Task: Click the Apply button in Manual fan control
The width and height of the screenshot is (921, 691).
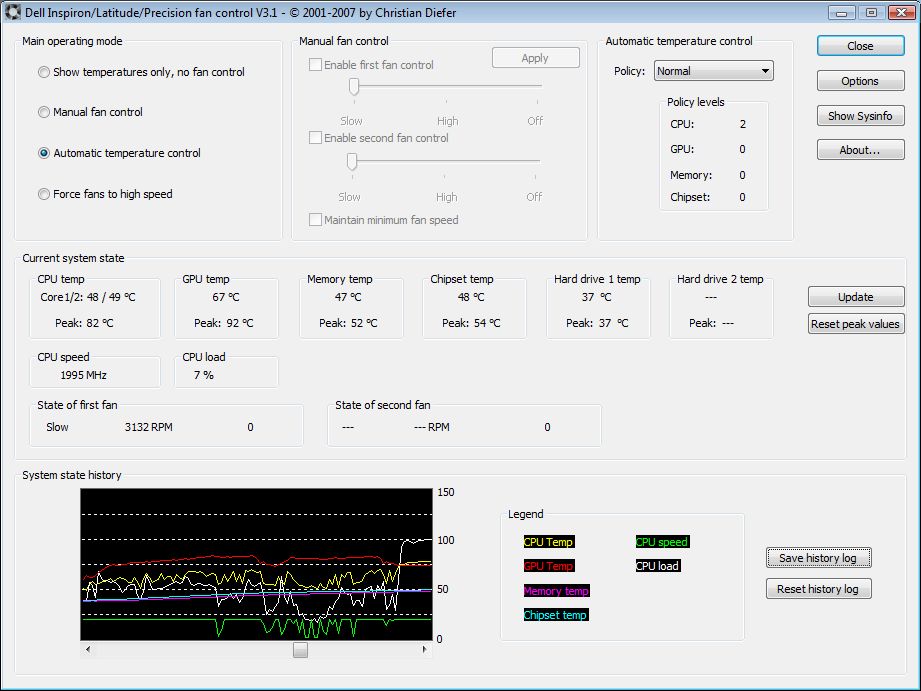Action: [x=535, y=58]
